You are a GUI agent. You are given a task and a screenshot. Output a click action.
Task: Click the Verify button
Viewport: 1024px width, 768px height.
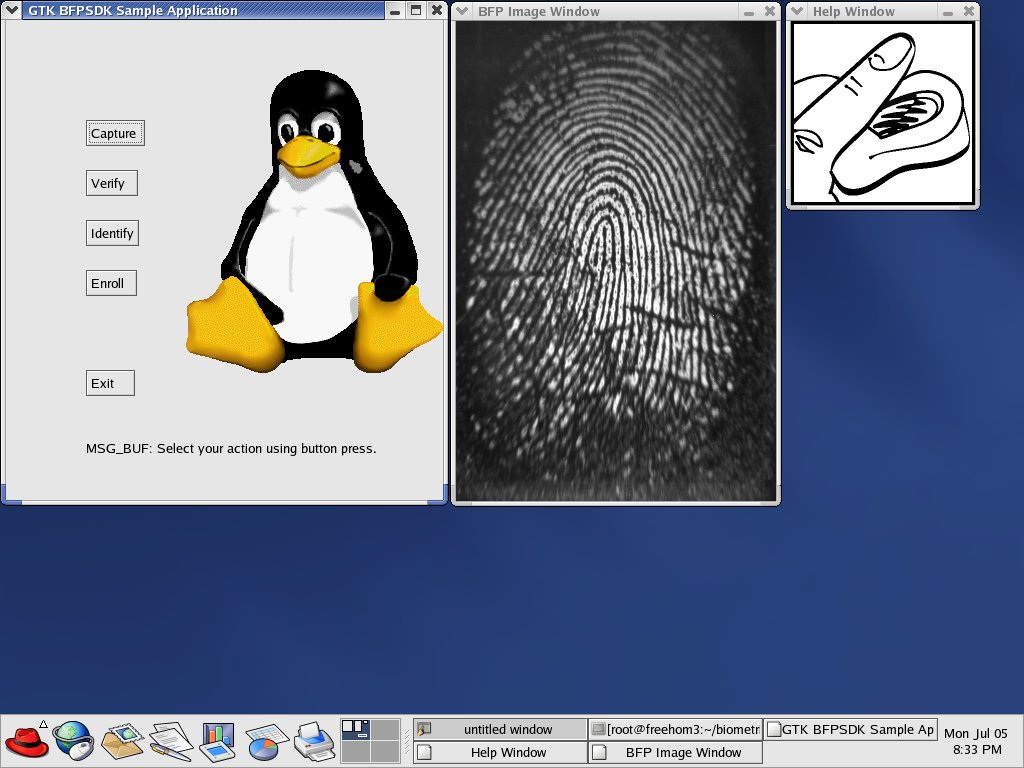(x=111, y=183)
